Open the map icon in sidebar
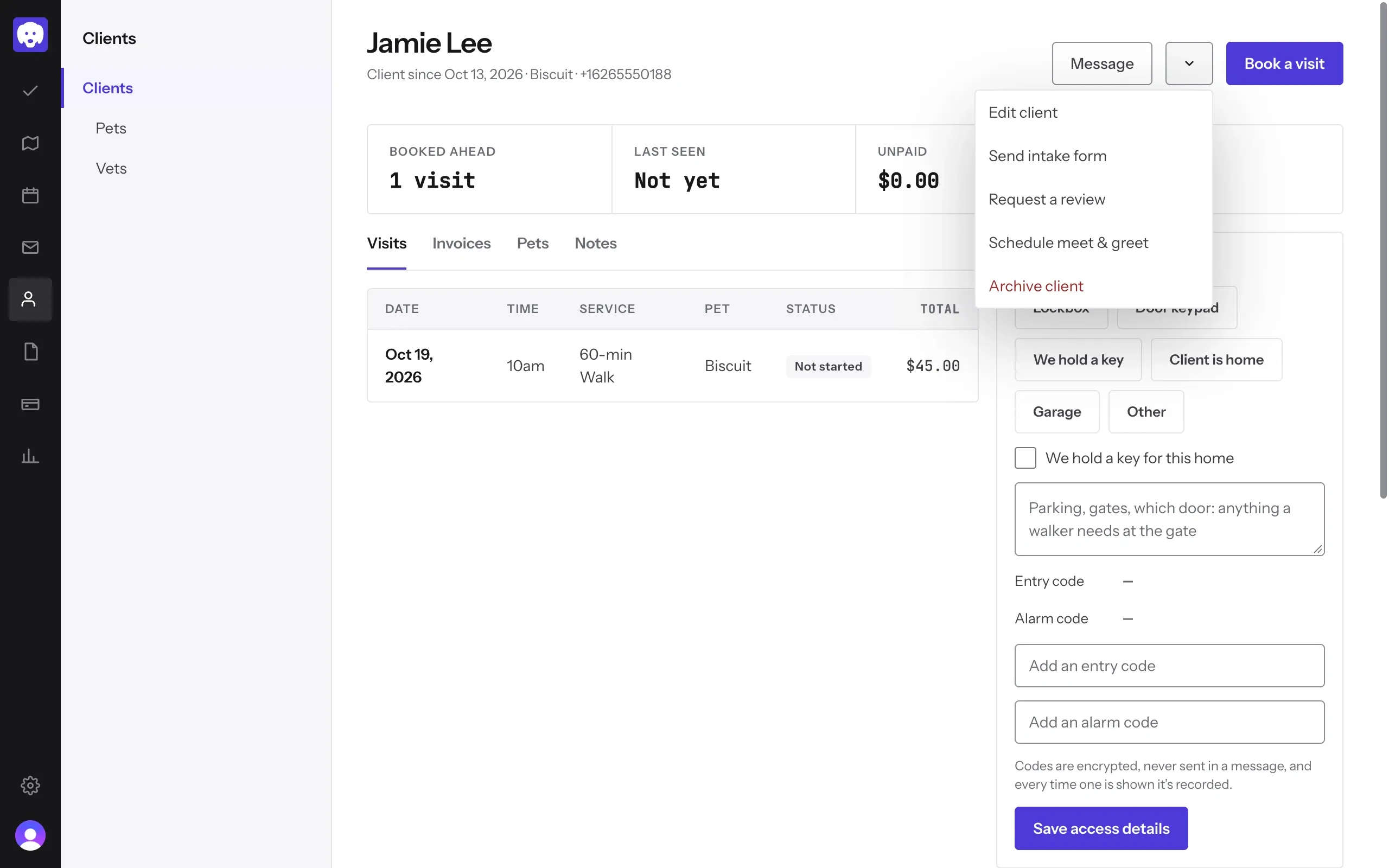The height and width of the screenshot is (868, 1389). click(30, 143)
